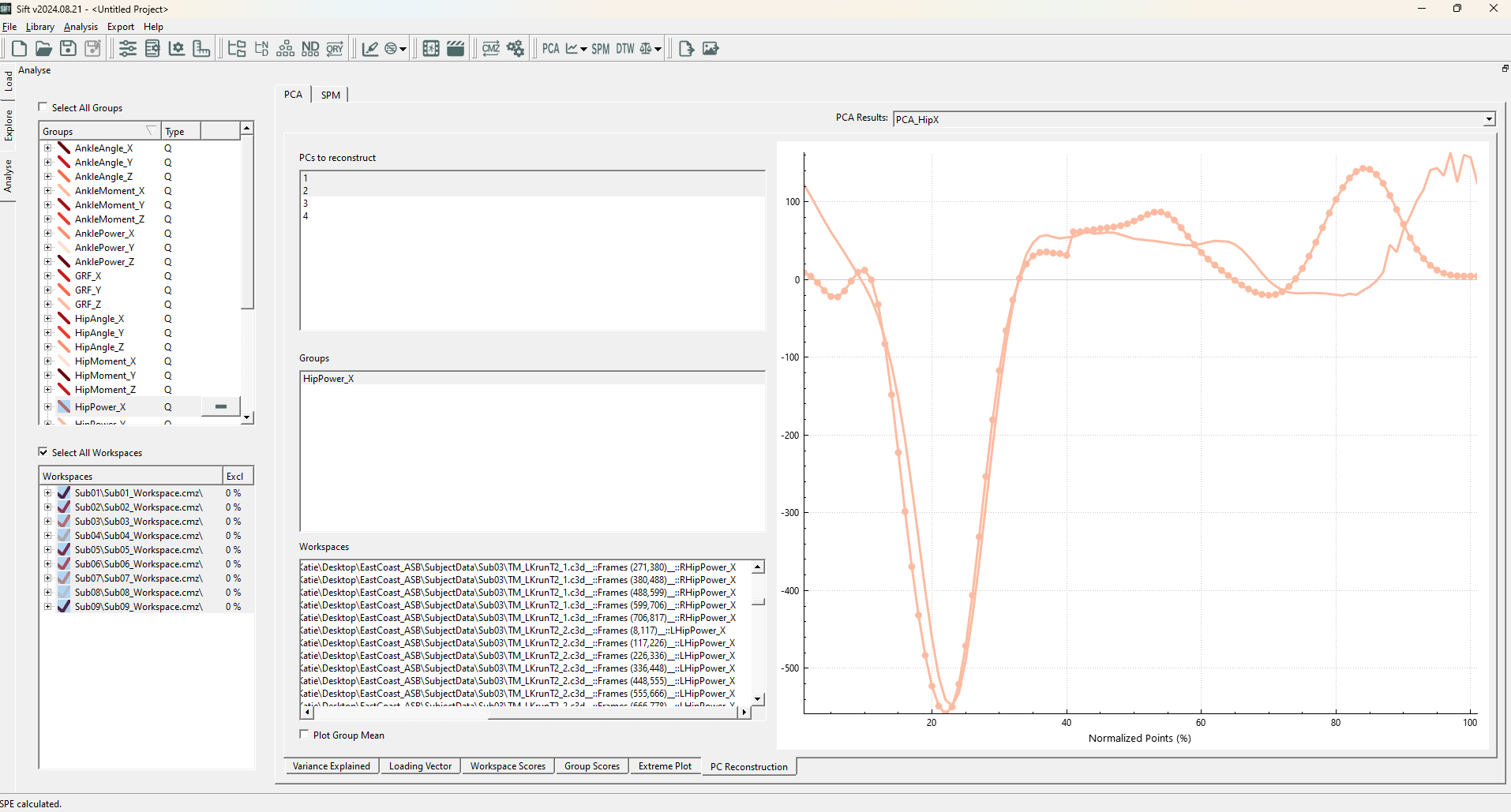Click the film strip animation icon
This screenshot has width=1511, height=812.
[430, 48]
